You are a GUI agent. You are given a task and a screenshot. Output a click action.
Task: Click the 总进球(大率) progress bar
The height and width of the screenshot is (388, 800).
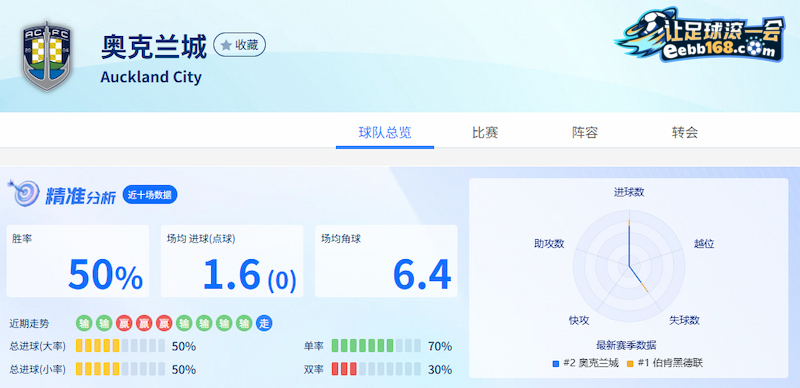tap(120, 346)
